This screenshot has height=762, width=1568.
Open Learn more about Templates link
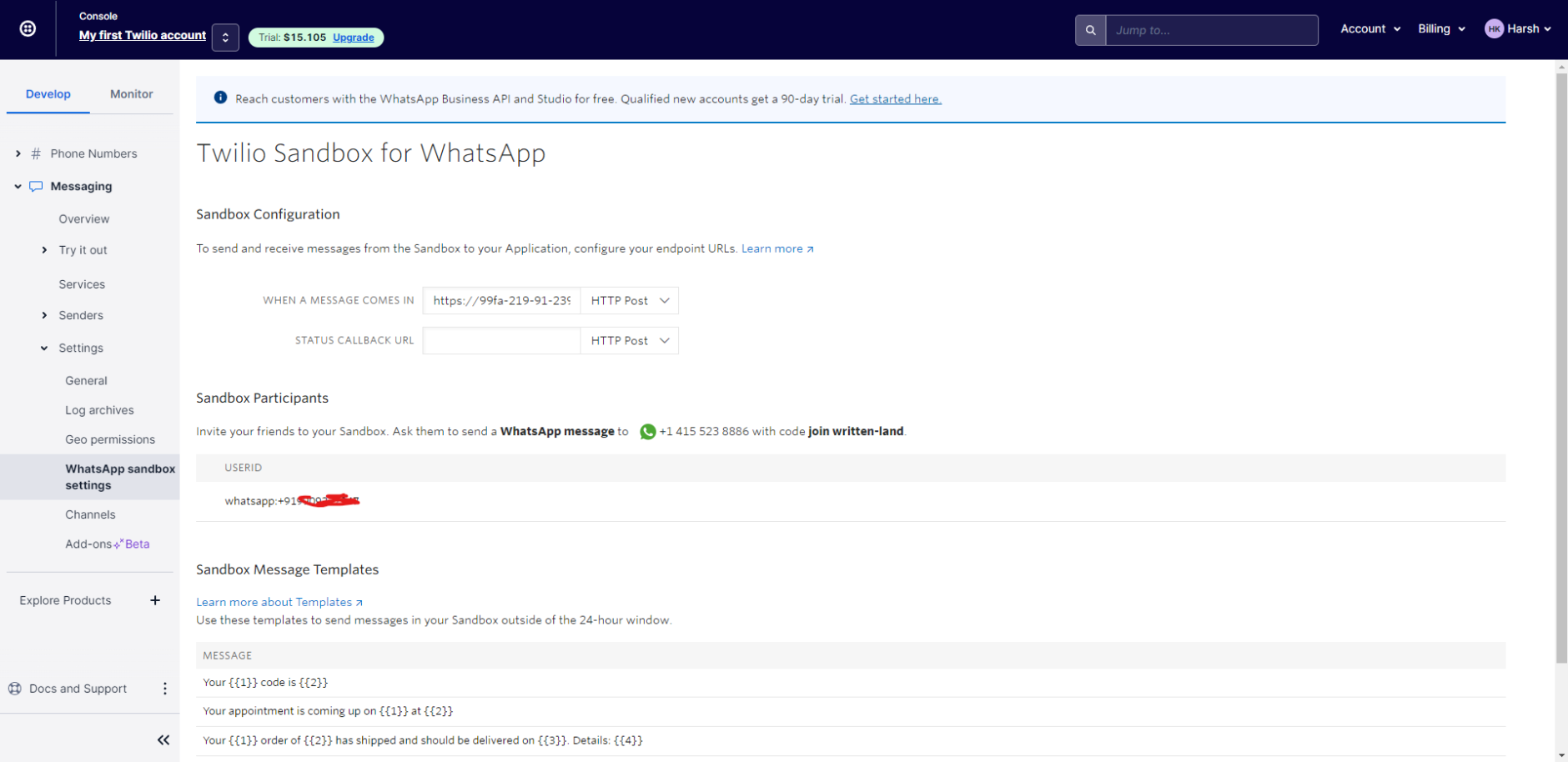pyautogui.click(x=279, y=602)
